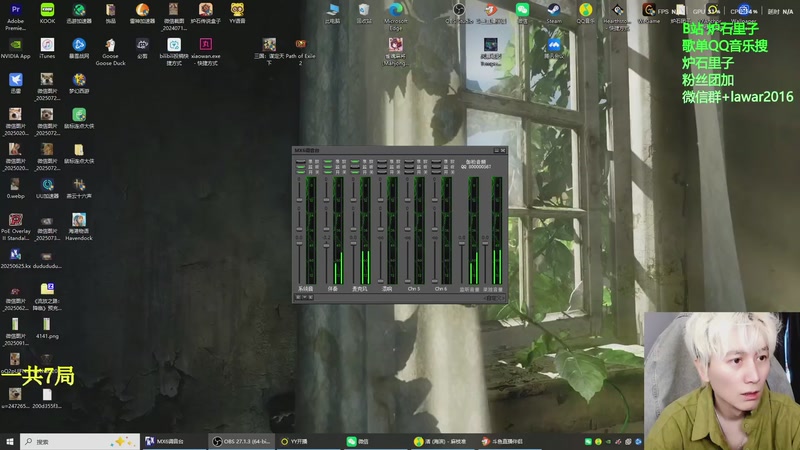Image resolution: width=800 pixels, height=450 pixels.
Task: Select the 4141.png file icon
Action: pos(47,324)
